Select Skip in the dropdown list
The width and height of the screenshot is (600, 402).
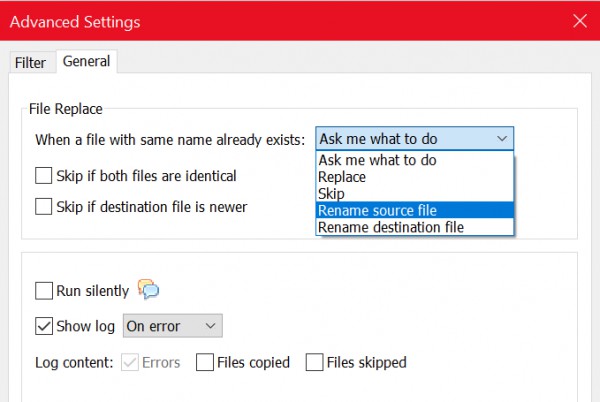(415, 194)
